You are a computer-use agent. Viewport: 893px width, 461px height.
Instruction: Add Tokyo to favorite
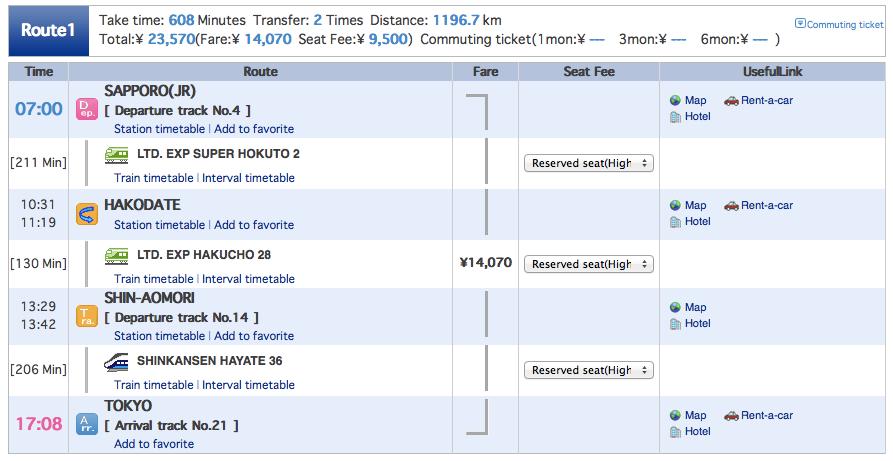154,444
